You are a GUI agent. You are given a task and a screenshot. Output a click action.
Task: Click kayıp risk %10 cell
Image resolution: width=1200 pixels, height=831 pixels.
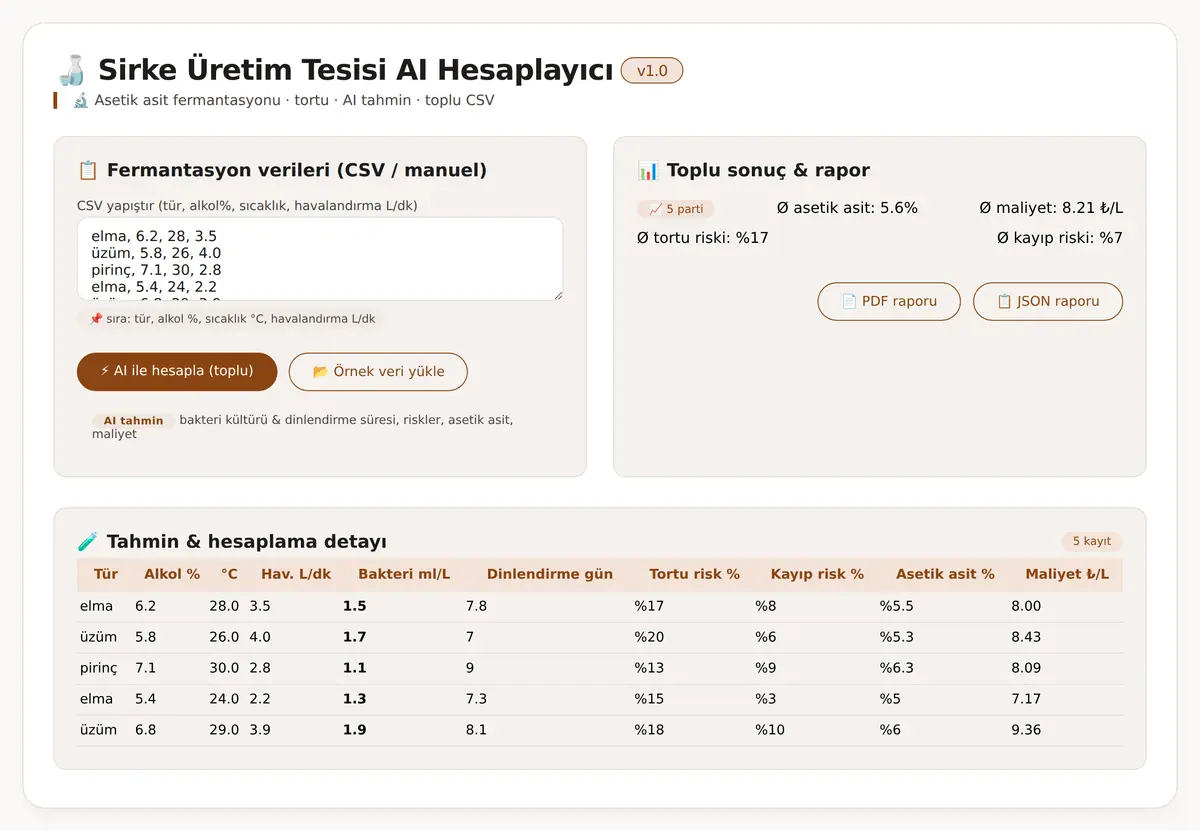coord(770,730)
